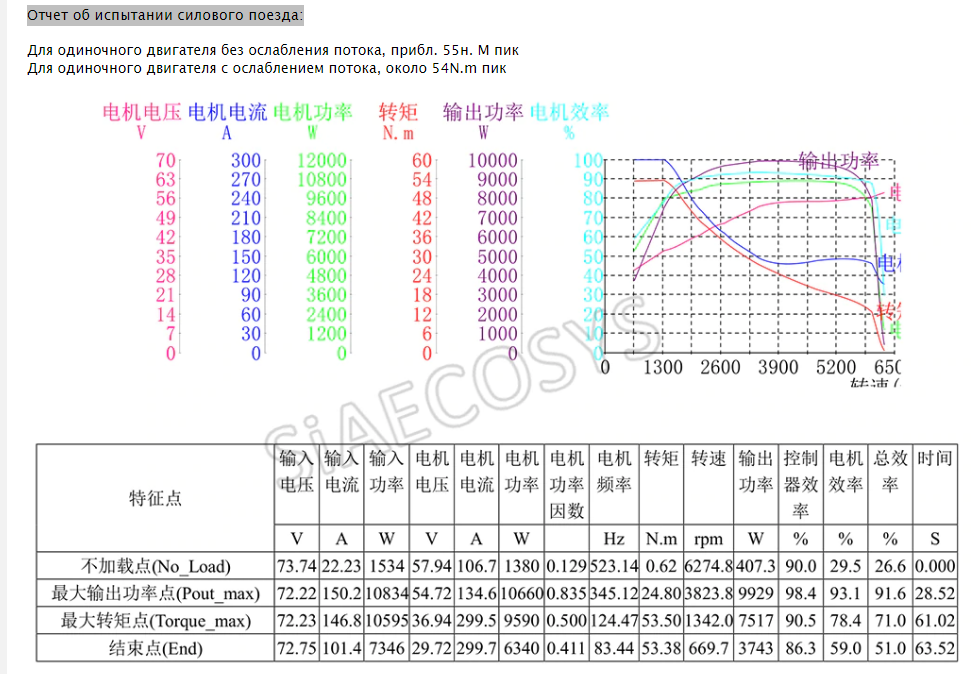Select the "150.2" cell in the Pout_max row
The image size is (980, 674).
(x=341, y=593)
